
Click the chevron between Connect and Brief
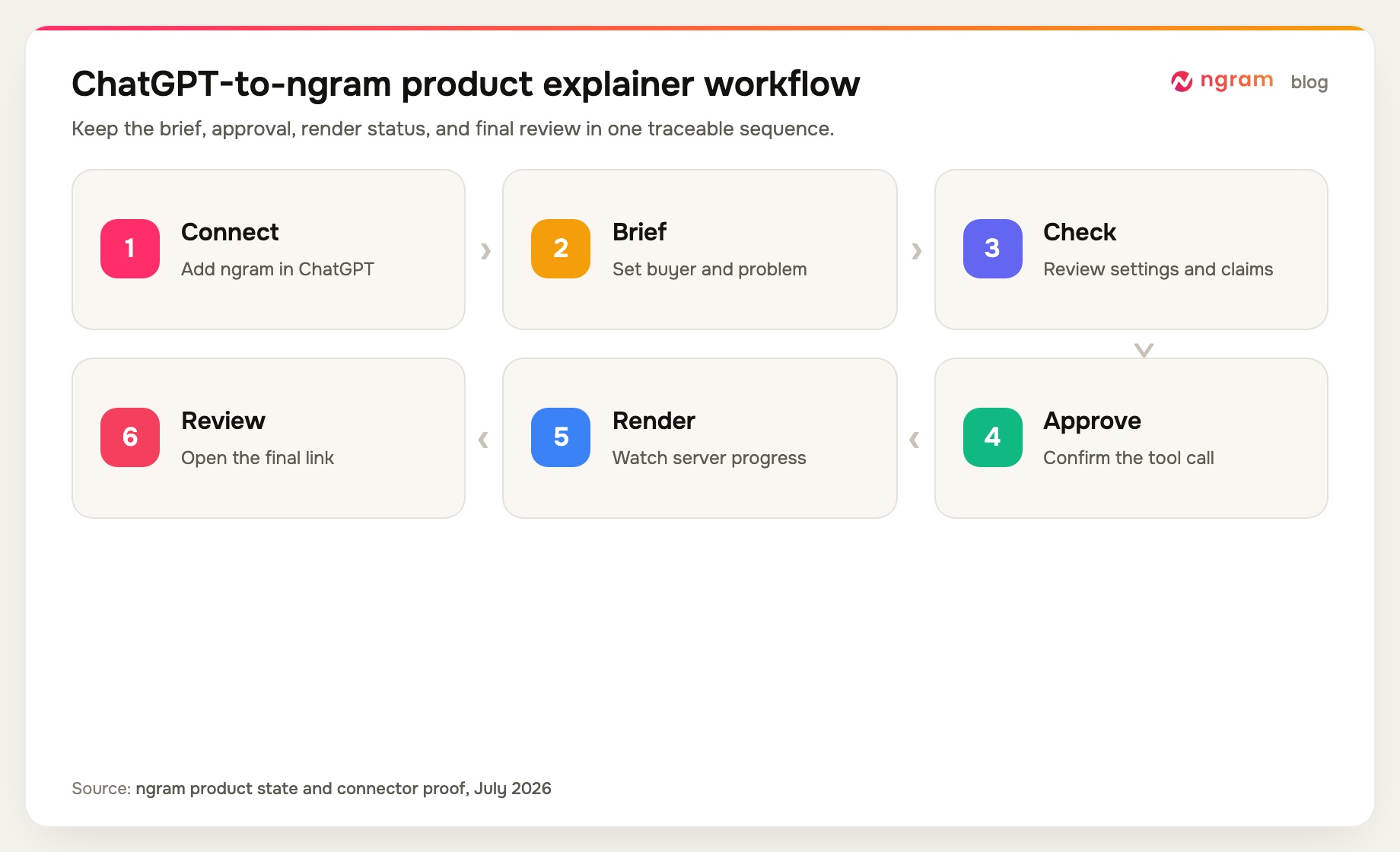click(485, 250)
